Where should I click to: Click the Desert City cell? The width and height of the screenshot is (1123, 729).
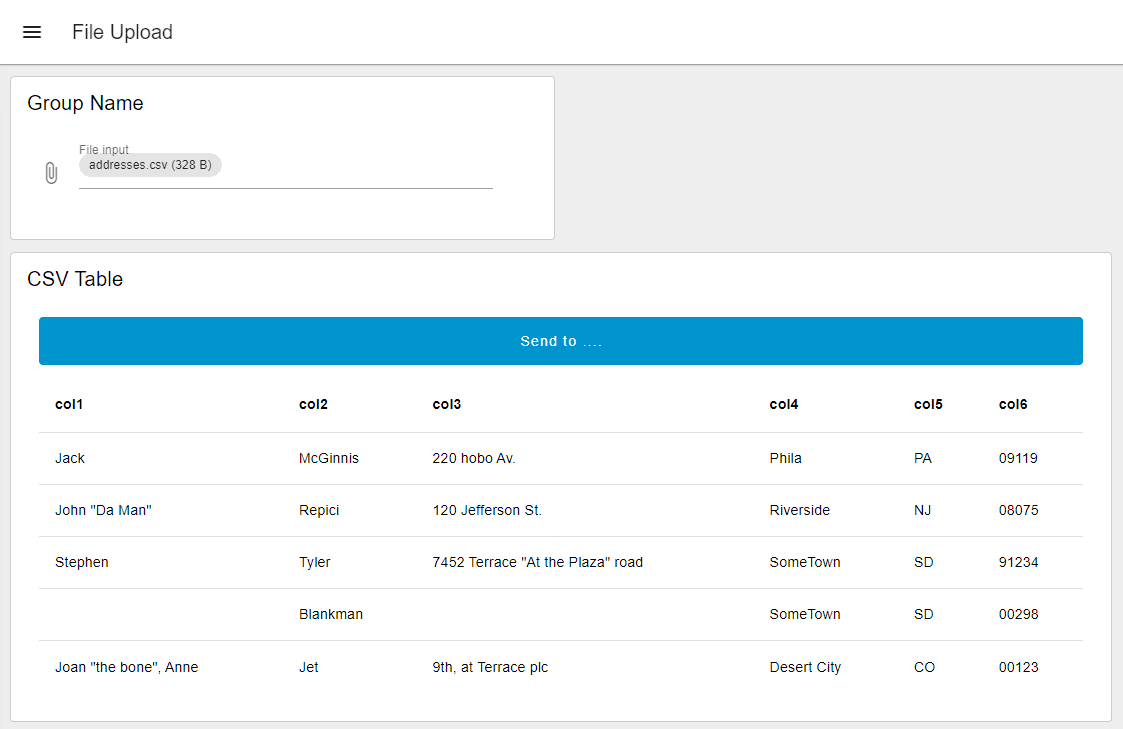[x=805, y=666]
